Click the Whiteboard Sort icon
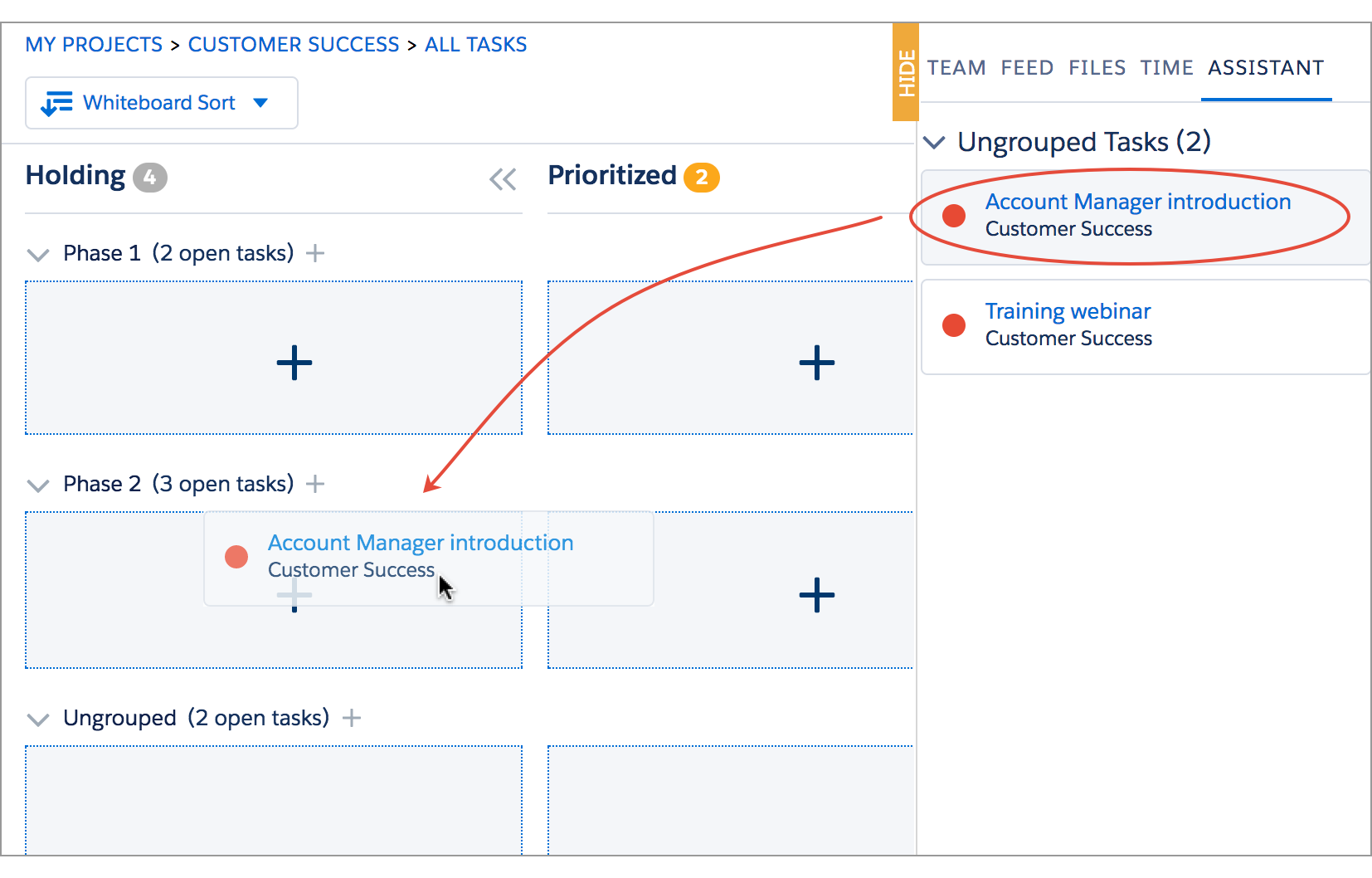This screenshot has width=1372, height=878. point(56,103)
